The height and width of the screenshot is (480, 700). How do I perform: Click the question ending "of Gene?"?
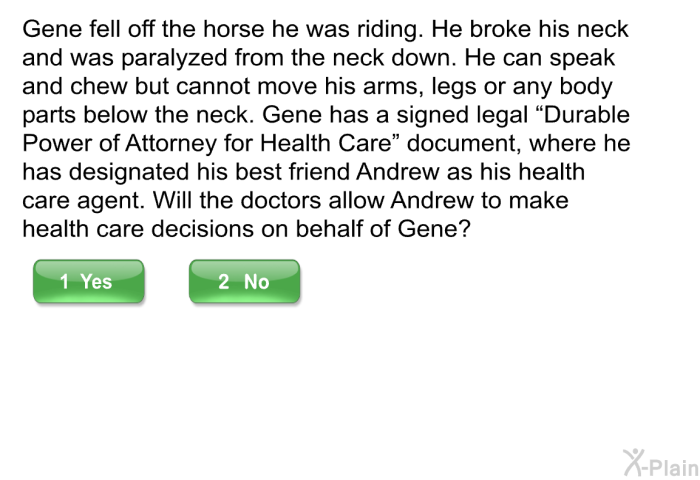(x=423, y=229)
